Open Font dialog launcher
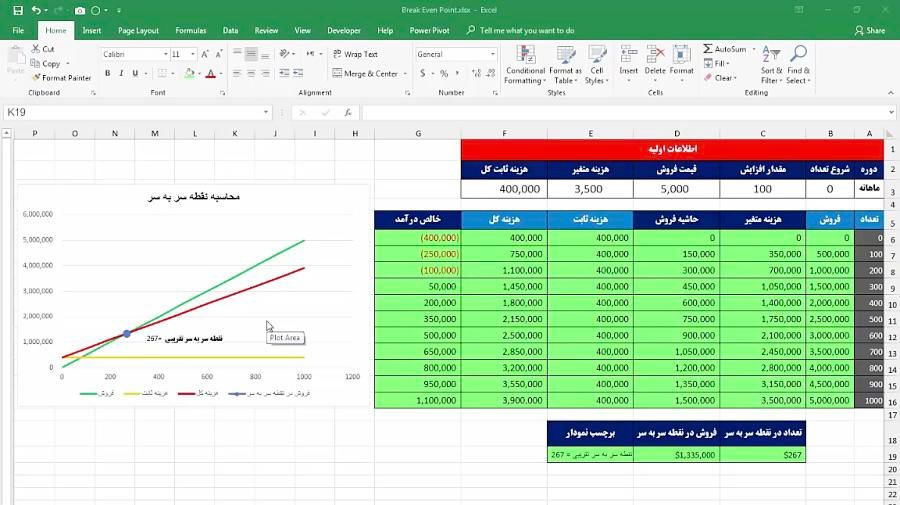 (x=222, y=93)
